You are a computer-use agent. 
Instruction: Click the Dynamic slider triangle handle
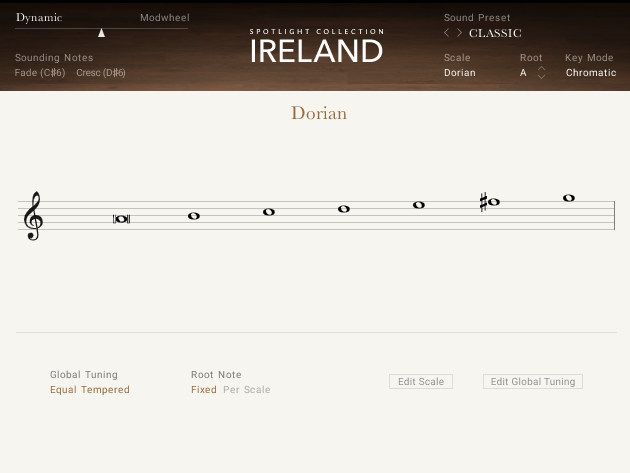click(102, 33)
